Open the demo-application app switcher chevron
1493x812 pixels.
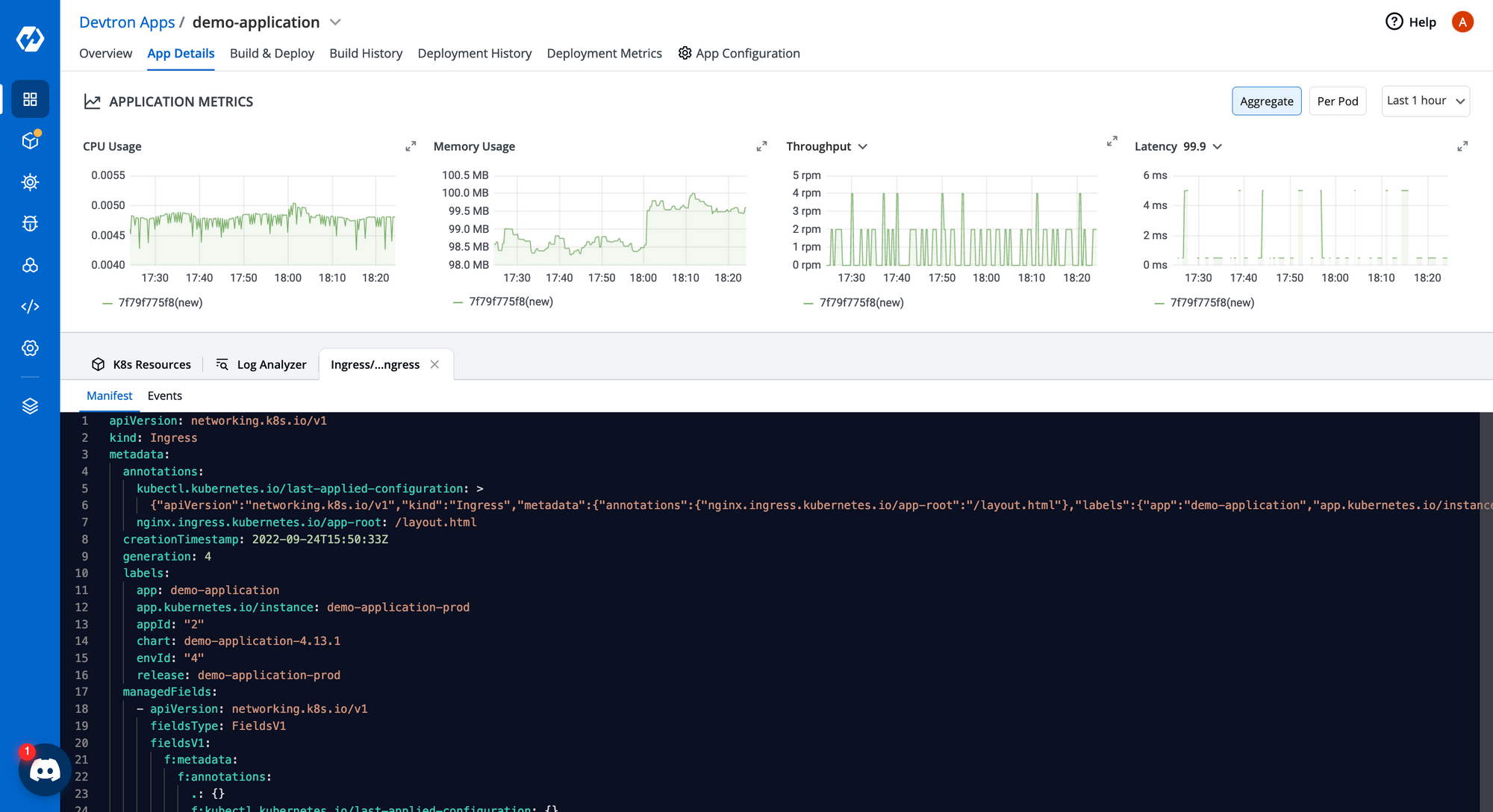pyautogui.click(x=335, y=22)
